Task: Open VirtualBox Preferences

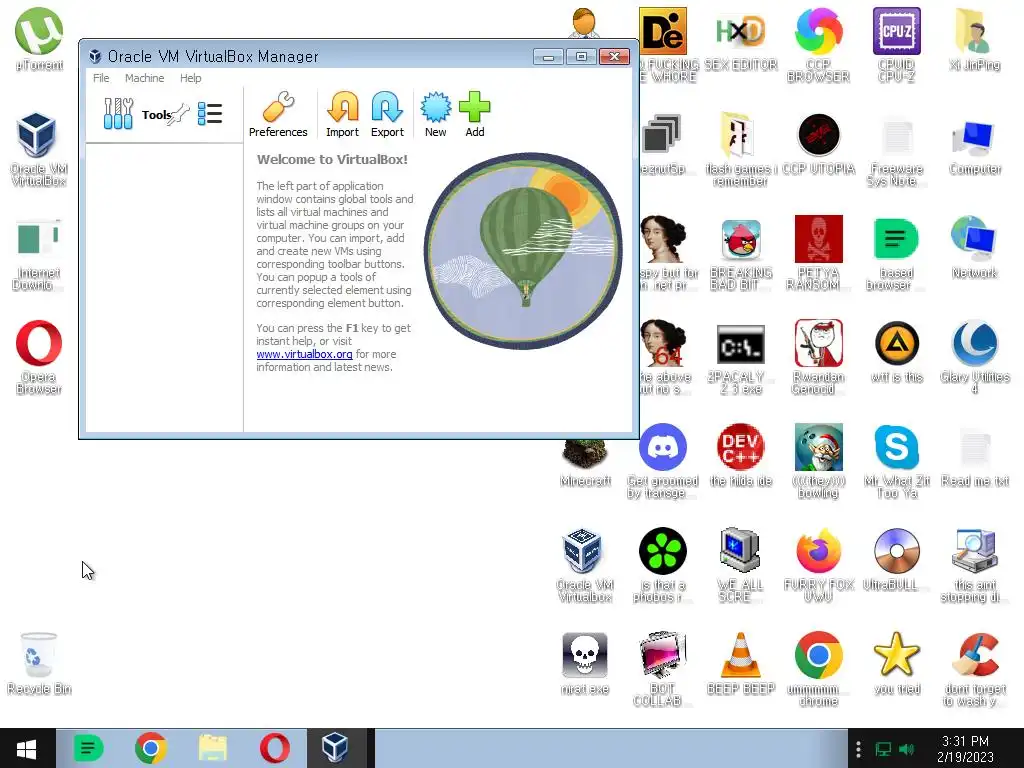Action: (x=278, y=114)
